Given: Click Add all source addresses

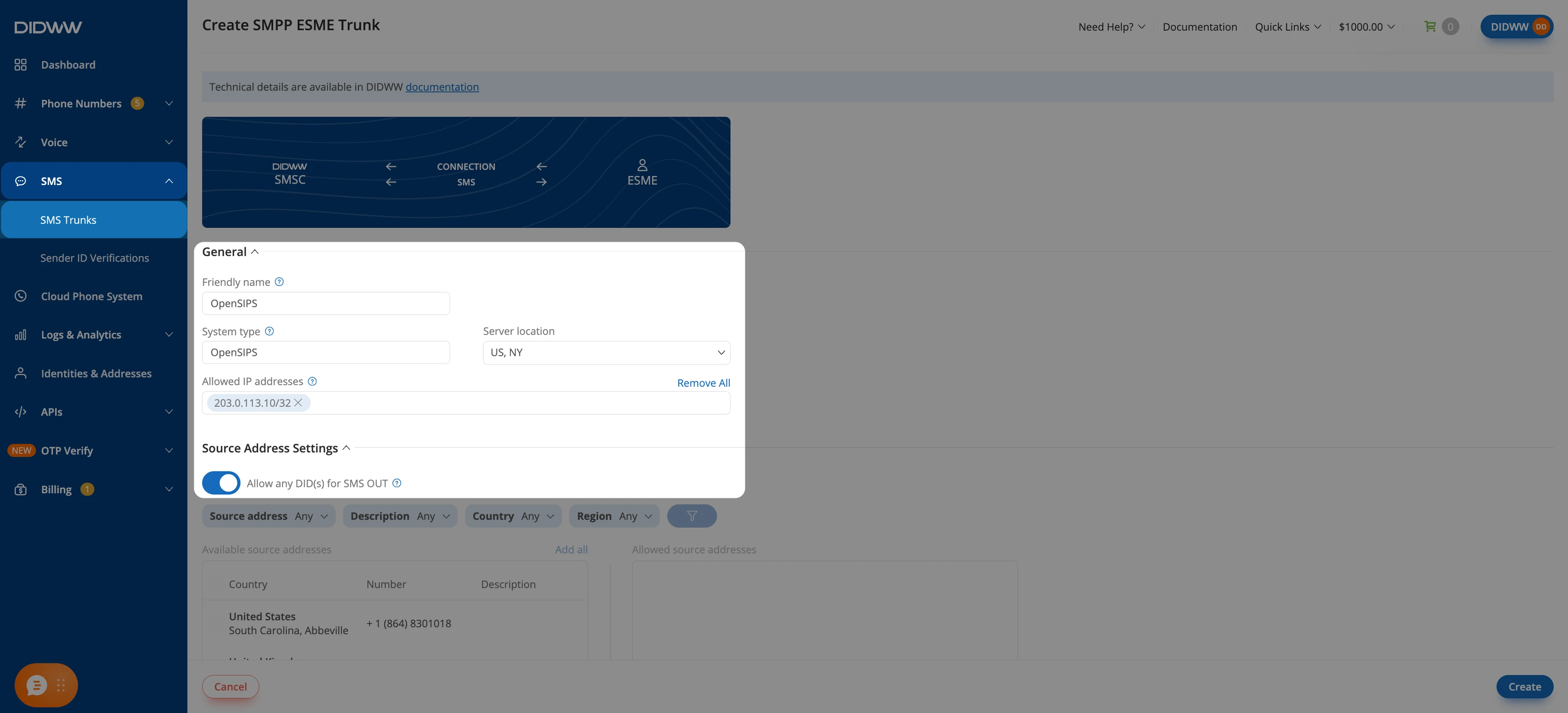Looking at the screenshot, I should pos(571,549).
